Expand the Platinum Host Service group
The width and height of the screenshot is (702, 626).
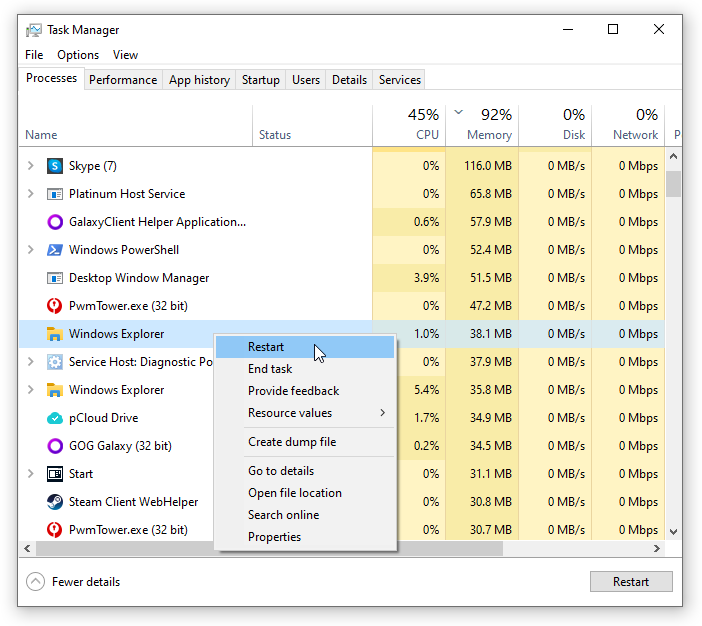click(x=30, y=194)
